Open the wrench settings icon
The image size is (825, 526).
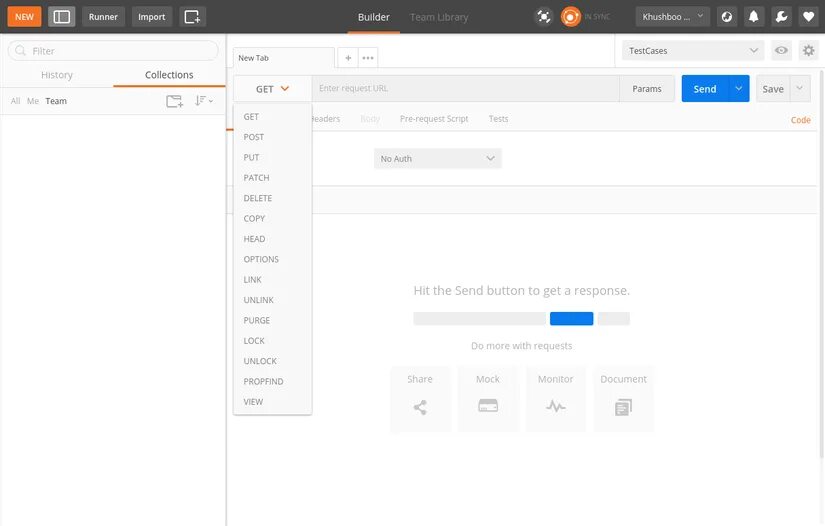tap(781, 17)
